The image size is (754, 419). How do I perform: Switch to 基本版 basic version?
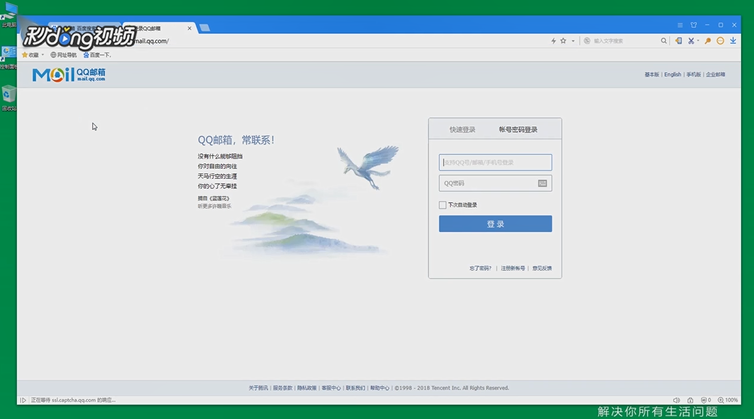point(652,75)
